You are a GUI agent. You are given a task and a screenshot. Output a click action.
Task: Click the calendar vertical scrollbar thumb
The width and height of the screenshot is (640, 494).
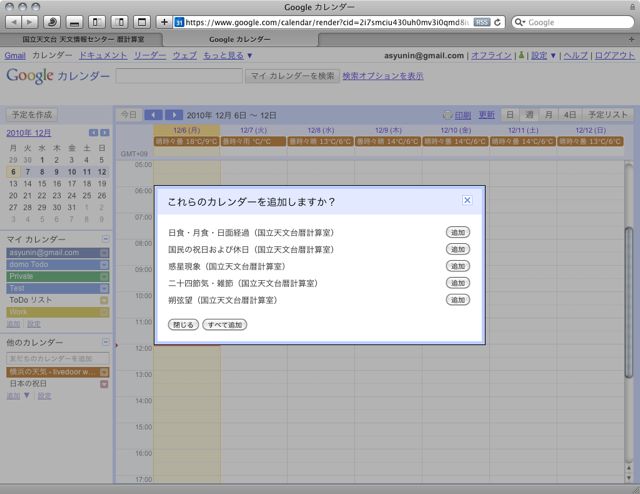(x=629, y=302)
